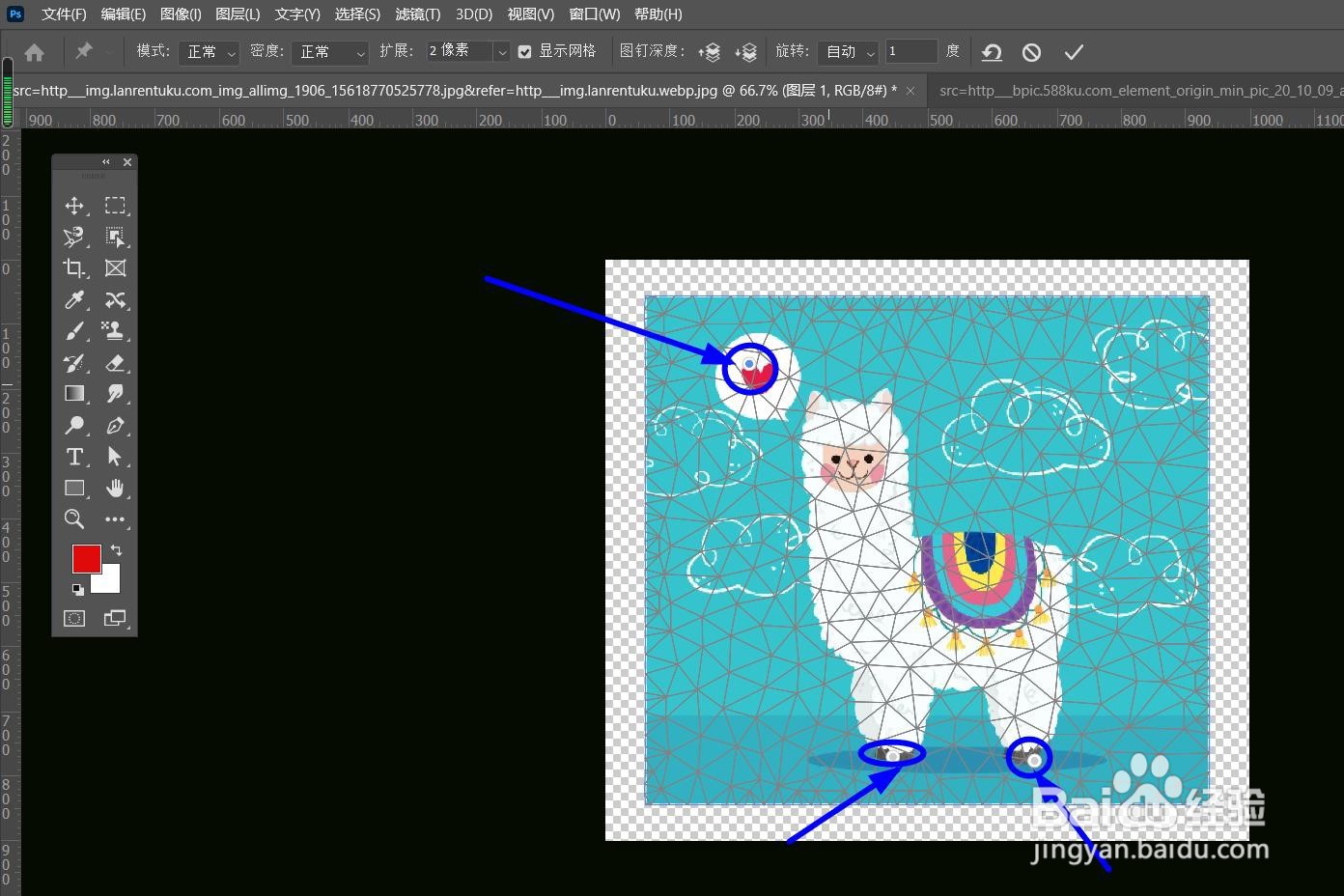Open the 3D(D) menu

pyautogui.click(x=474, y=14)
